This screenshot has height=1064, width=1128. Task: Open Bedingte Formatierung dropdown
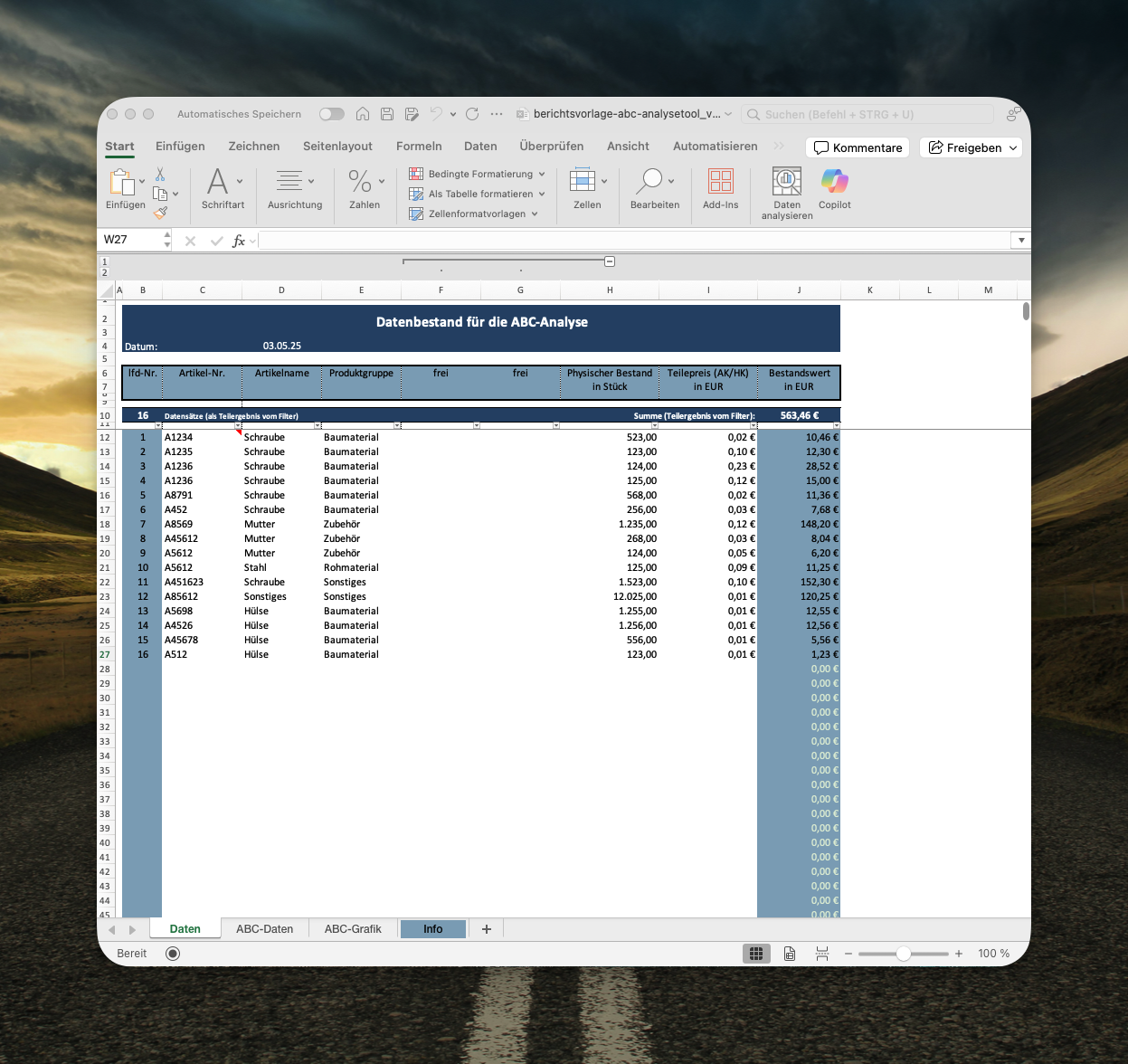coord(477,174)
